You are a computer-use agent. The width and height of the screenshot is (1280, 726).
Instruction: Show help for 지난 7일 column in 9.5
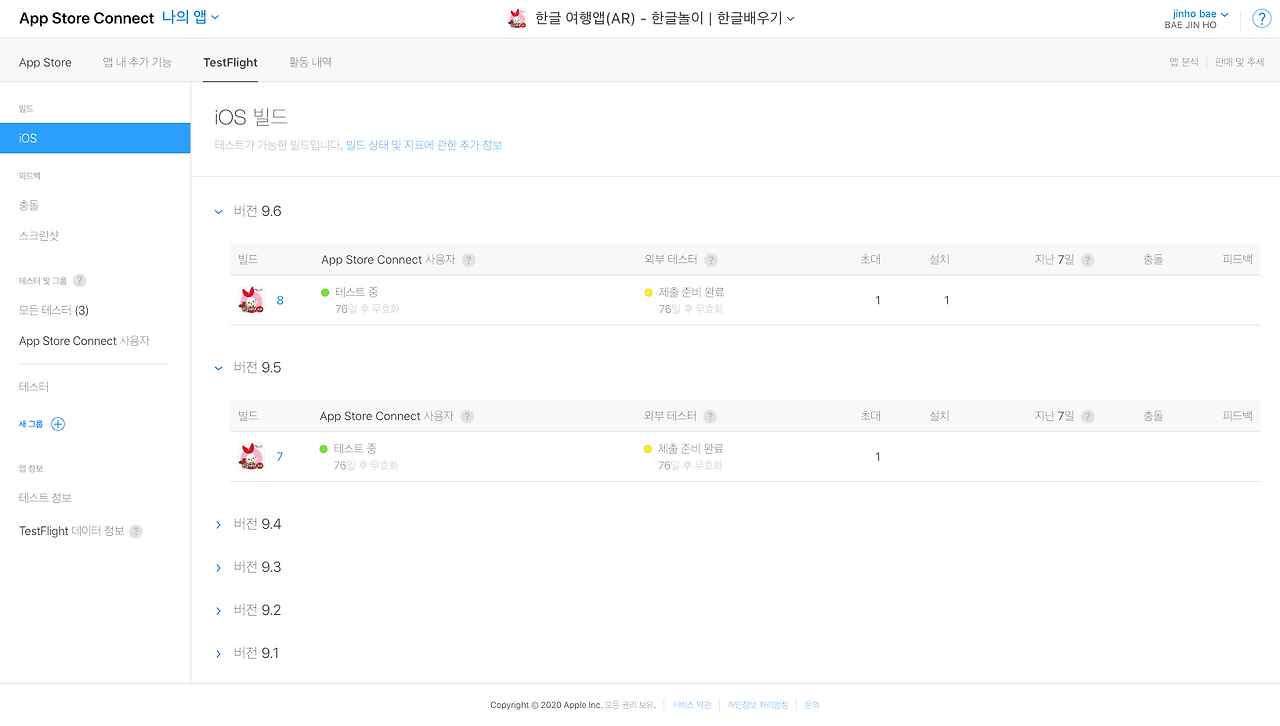(1087, 417)
